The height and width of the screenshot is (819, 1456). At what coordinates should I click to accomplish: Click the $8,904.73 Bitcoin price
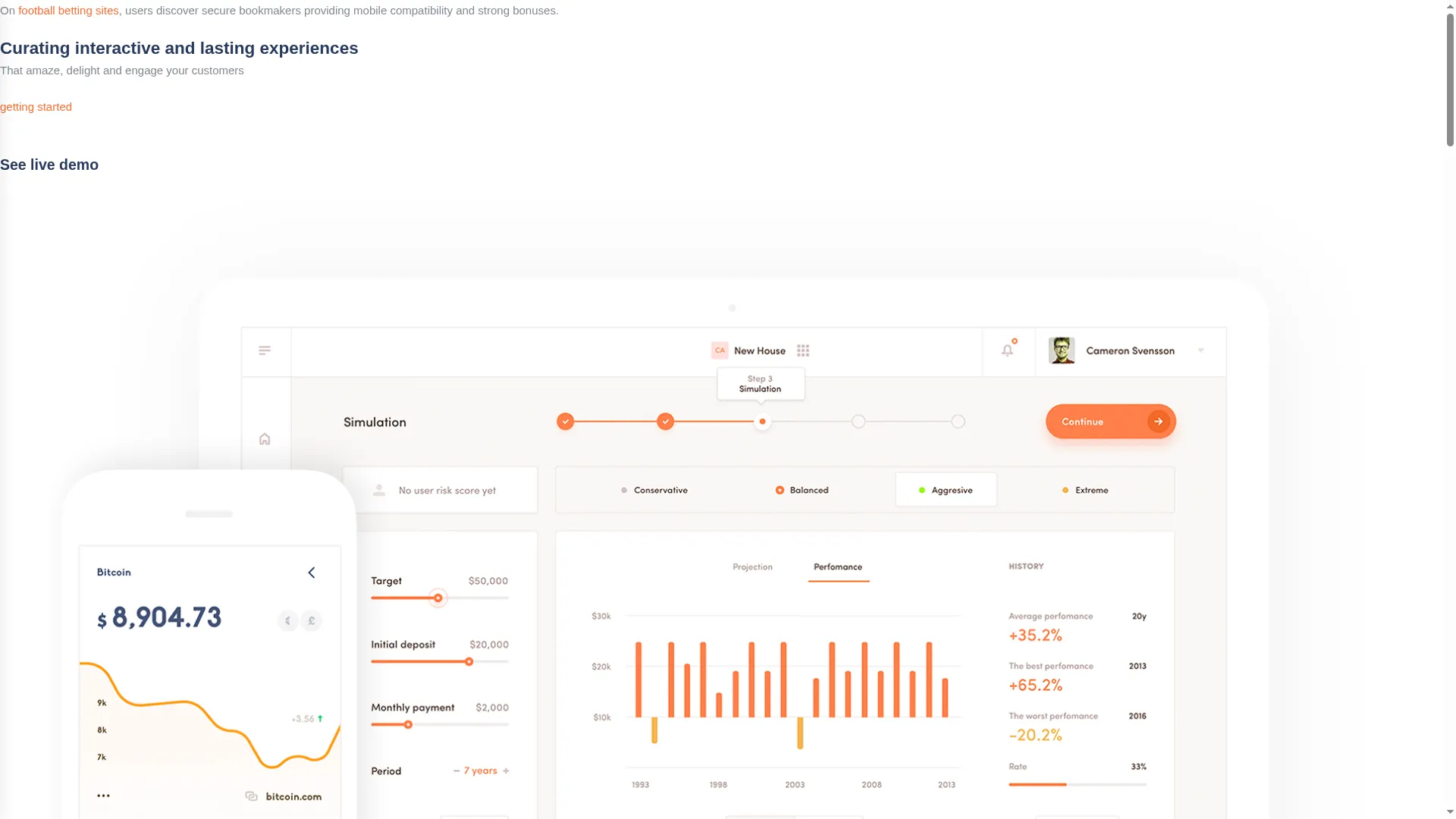(x=159, y=618)
